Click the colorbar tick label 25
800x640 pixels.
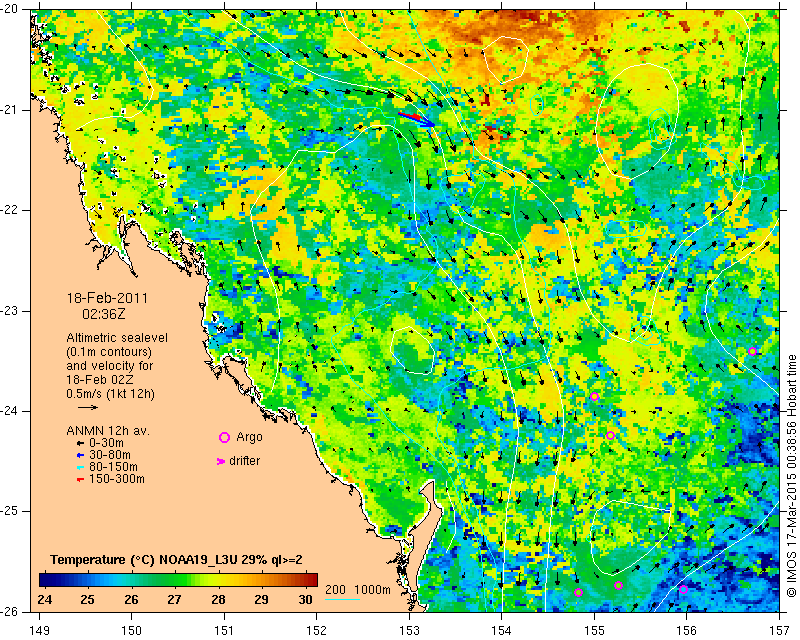tap(88, 600)
